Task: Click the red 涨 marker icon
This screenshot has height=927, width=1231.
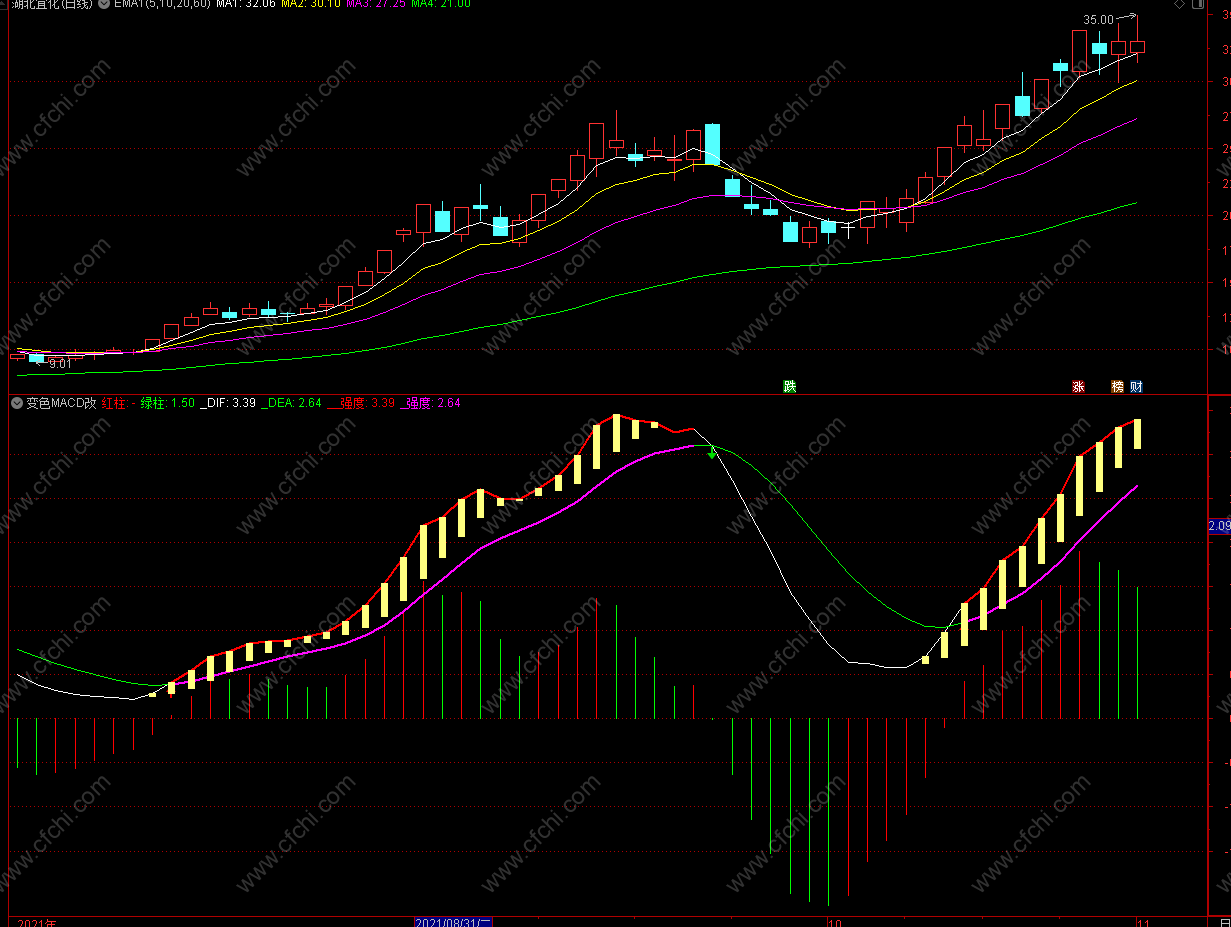Action: click(x=1078, y=386)
